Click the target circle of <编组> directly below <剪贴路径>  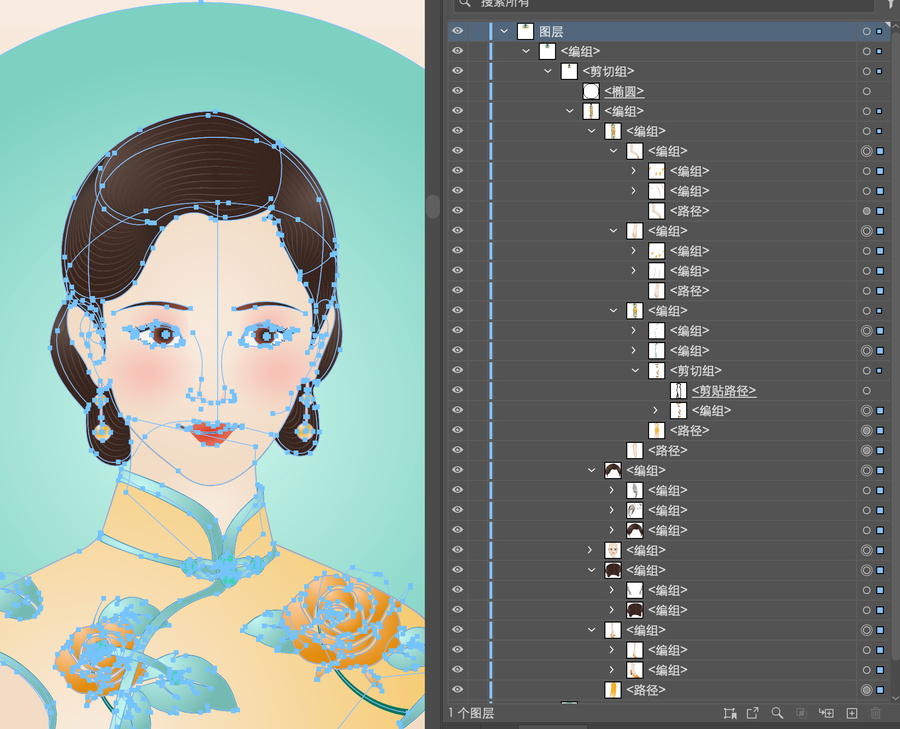click(867, 411)
